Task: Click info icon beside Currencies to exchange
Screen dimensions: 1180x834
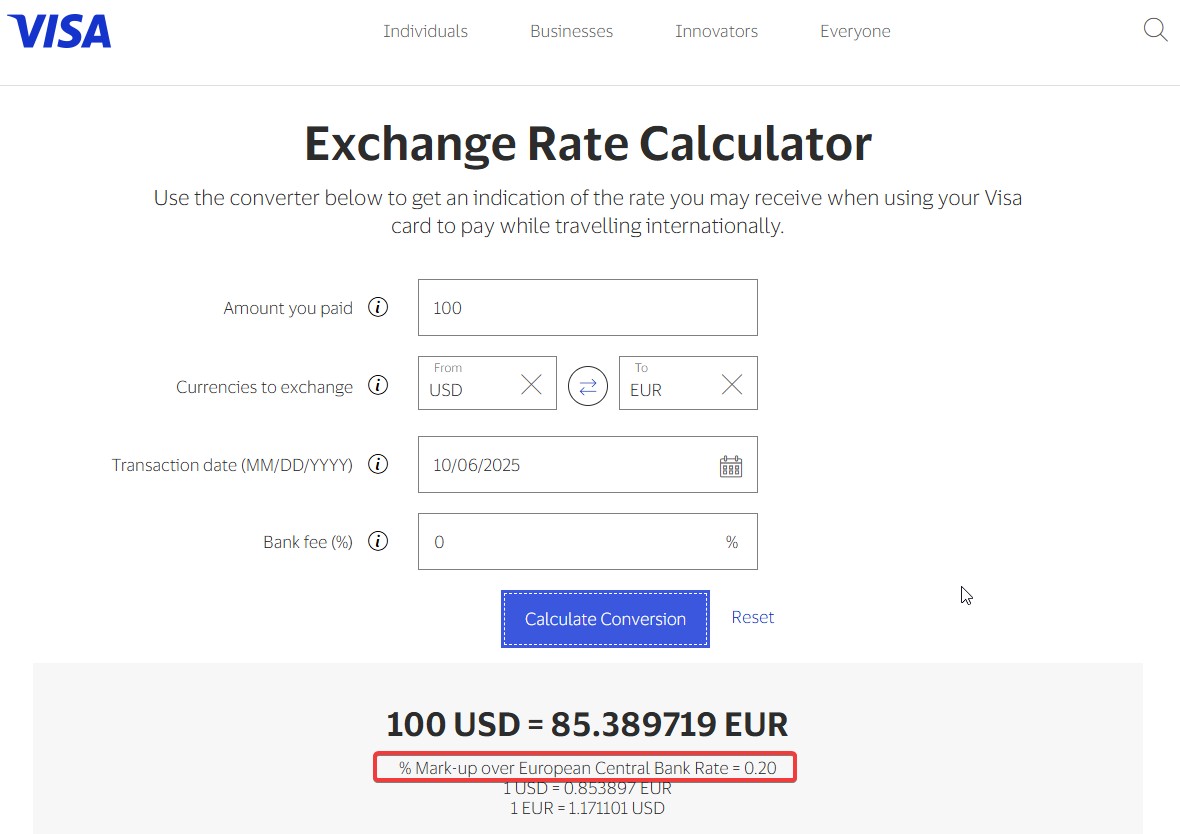Action: 378,386
